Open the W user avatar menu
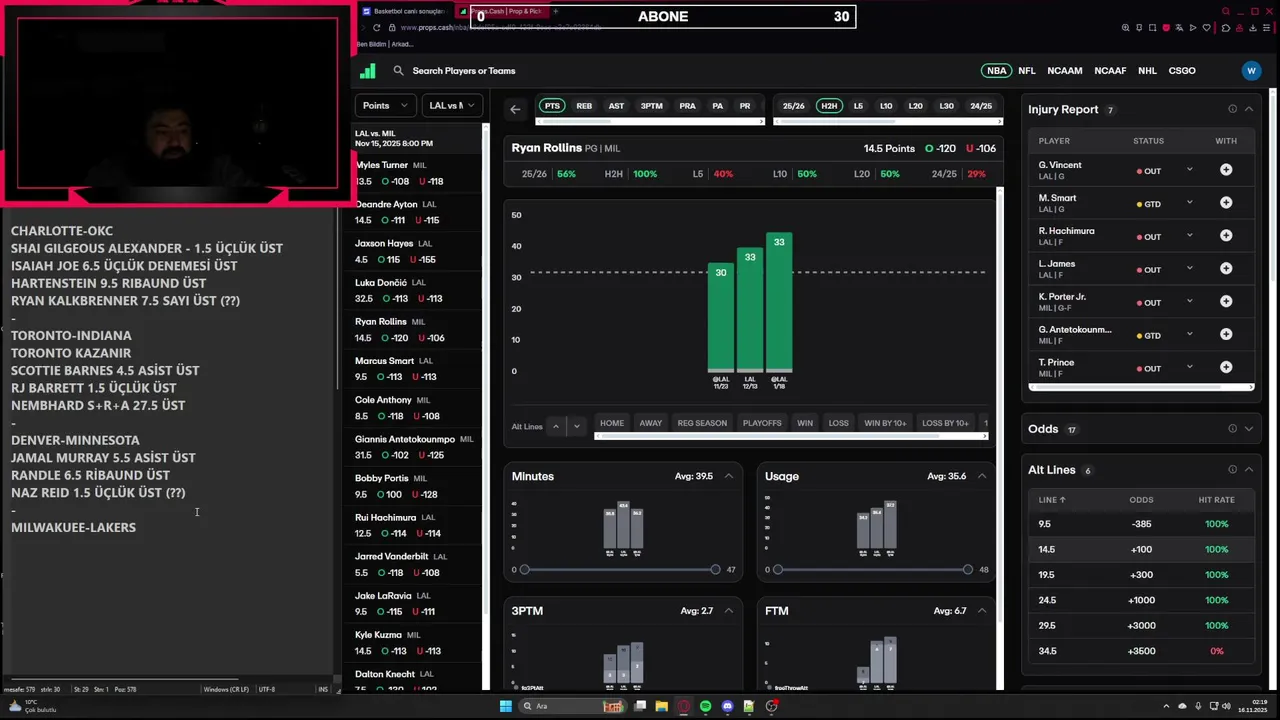The height and width of the screenshot is (720, 1280). pos(1251,71)
